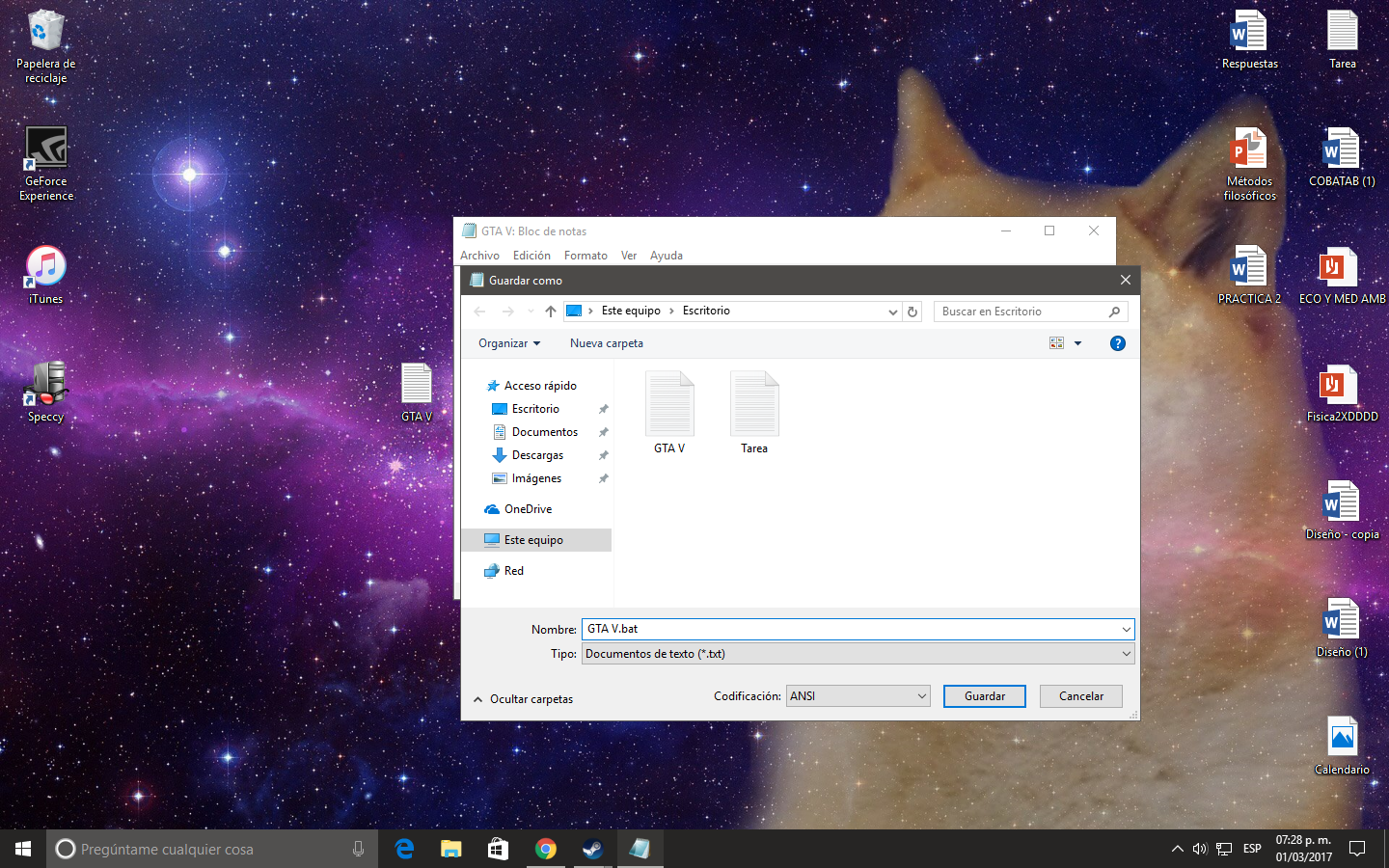Open the volume control in system tray
Screen dimensions: 1389x868
click(1200, 849)
